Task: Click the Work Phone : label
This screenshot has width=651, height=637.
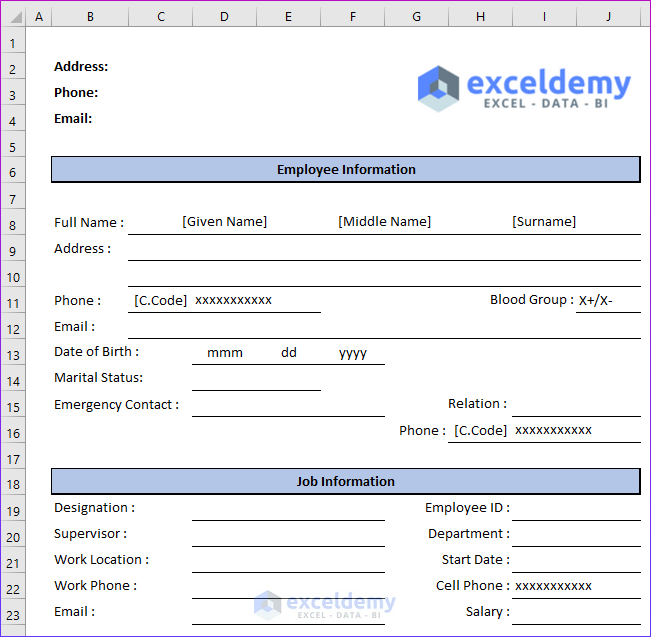Action: coord(95,586)
